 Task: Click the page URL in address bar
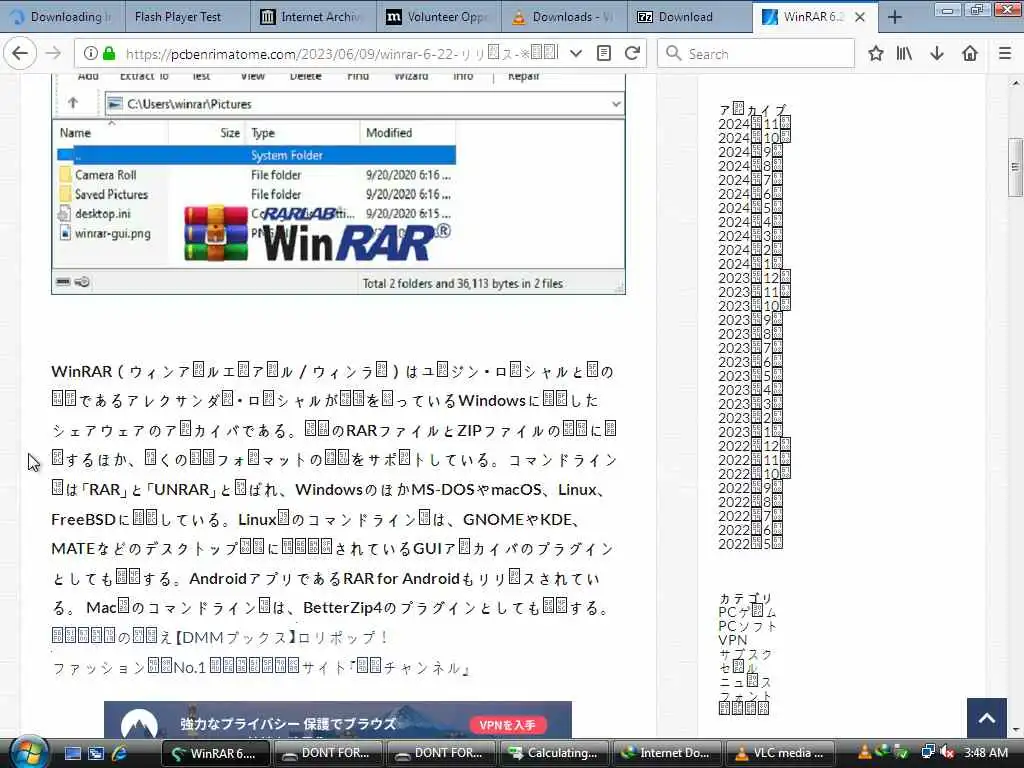coord(342,54)
